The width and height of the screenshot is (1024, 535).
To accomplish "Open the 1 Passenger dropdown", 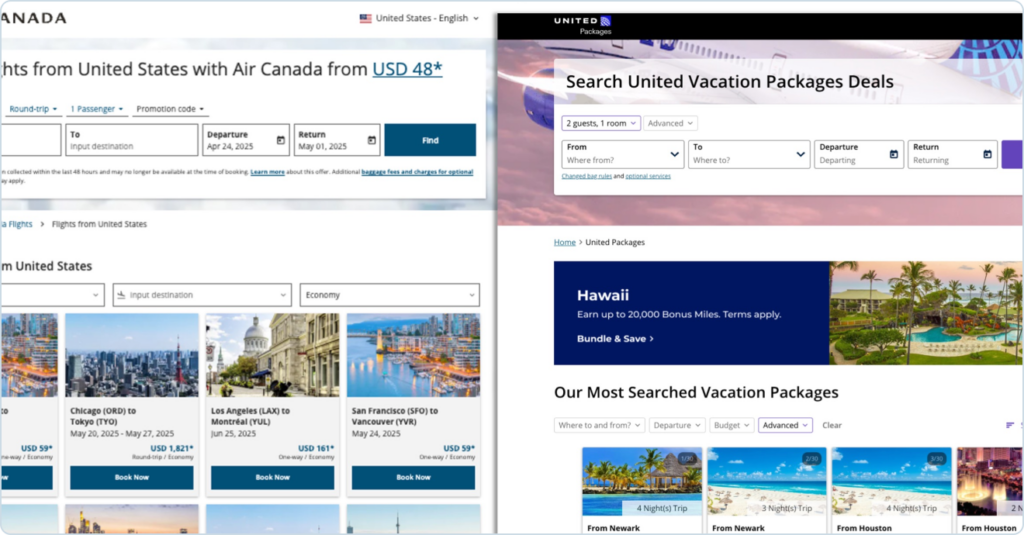I will coord(97,109).
